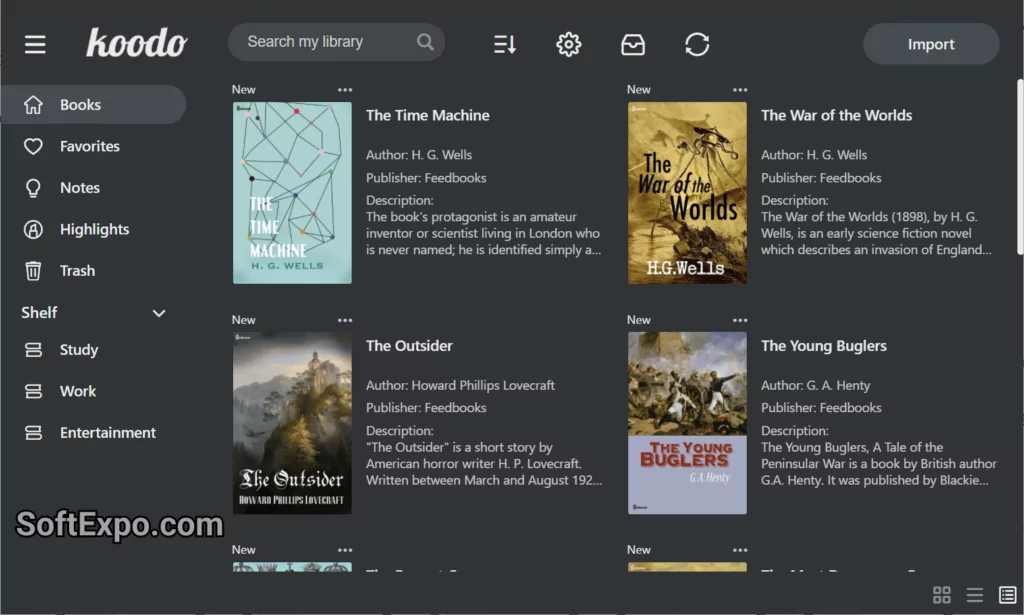Viewport: 1024px width, 615px height.
Task: Open the hamburger menu beside the Koodo logo
Action: (35, 44)
